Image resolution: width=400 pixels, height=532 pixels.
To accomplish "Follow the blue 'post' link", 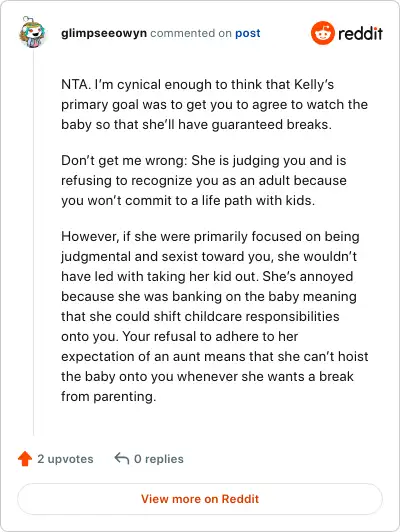I will click(248, 33).
